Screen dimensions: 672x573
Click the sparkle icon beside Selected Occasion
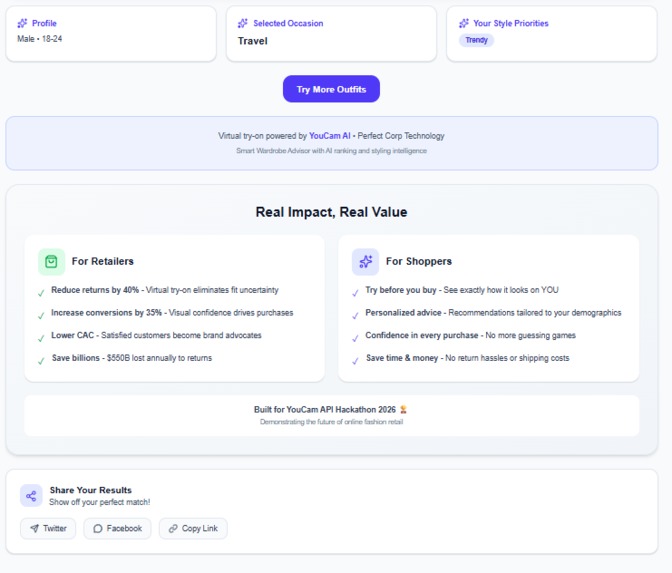click(243, 23)
